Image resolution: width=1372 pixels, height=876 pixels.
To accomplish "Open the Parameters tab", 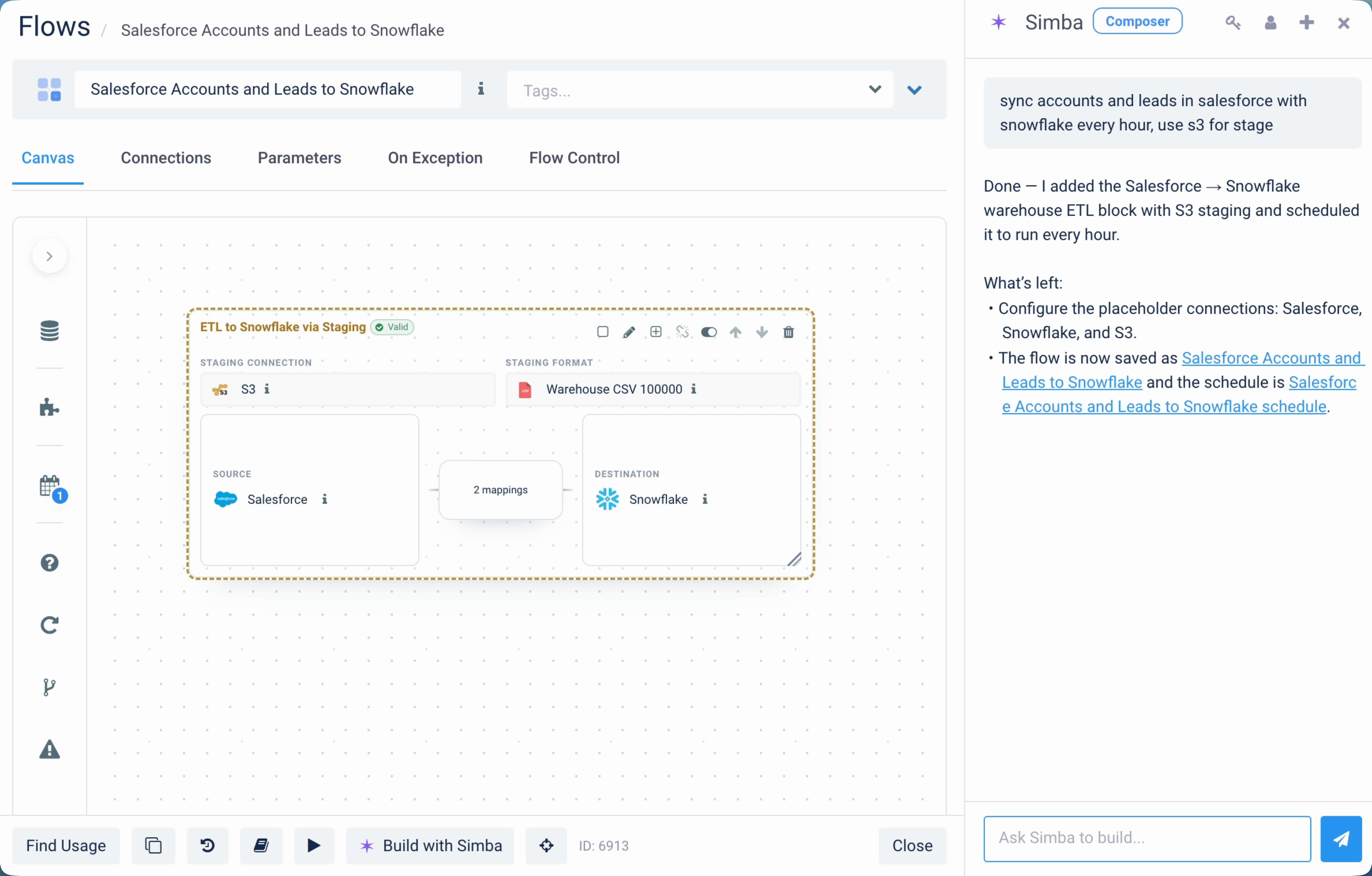I will coord(299,158).
